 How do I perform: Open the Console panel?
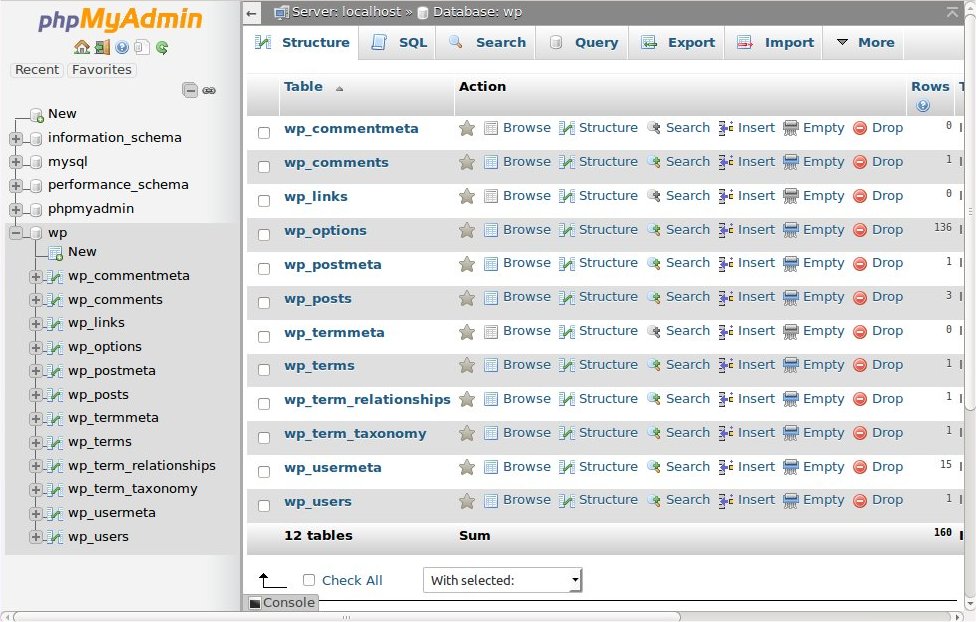[282, 603]
